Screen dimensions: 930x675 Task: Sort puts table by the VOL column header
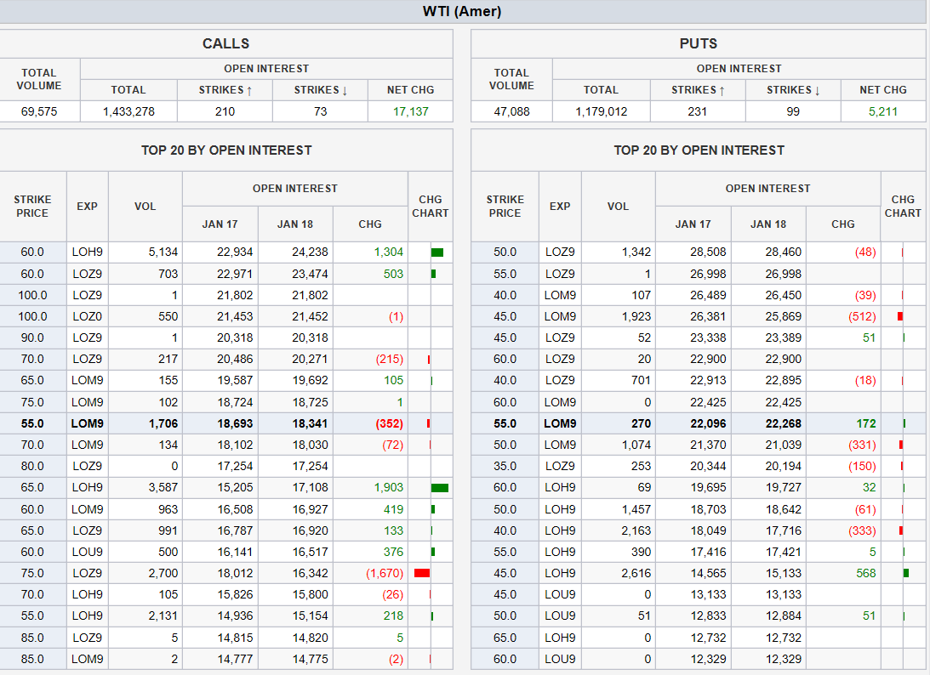pos(618,206)
